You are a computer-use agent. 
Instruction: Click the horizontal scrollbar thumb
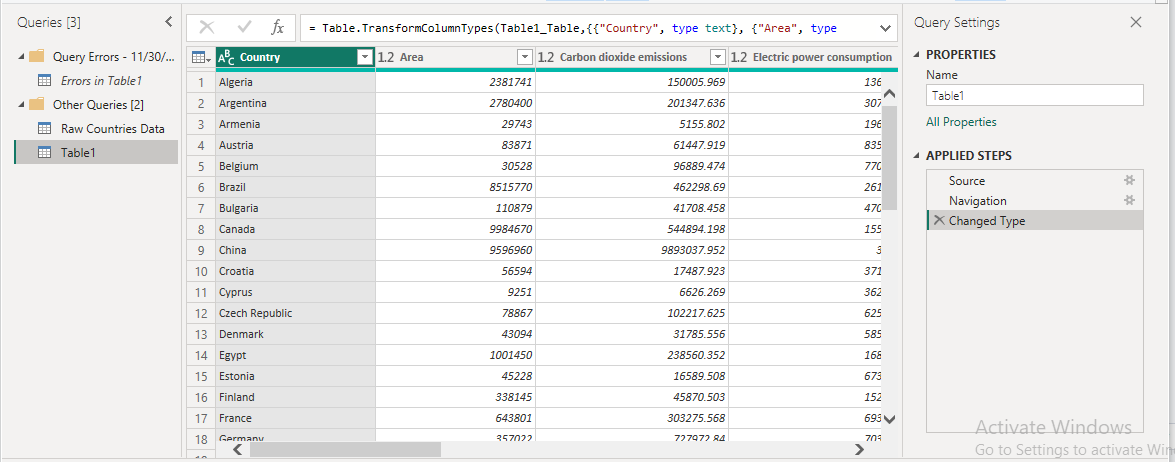tap(345, 450)
